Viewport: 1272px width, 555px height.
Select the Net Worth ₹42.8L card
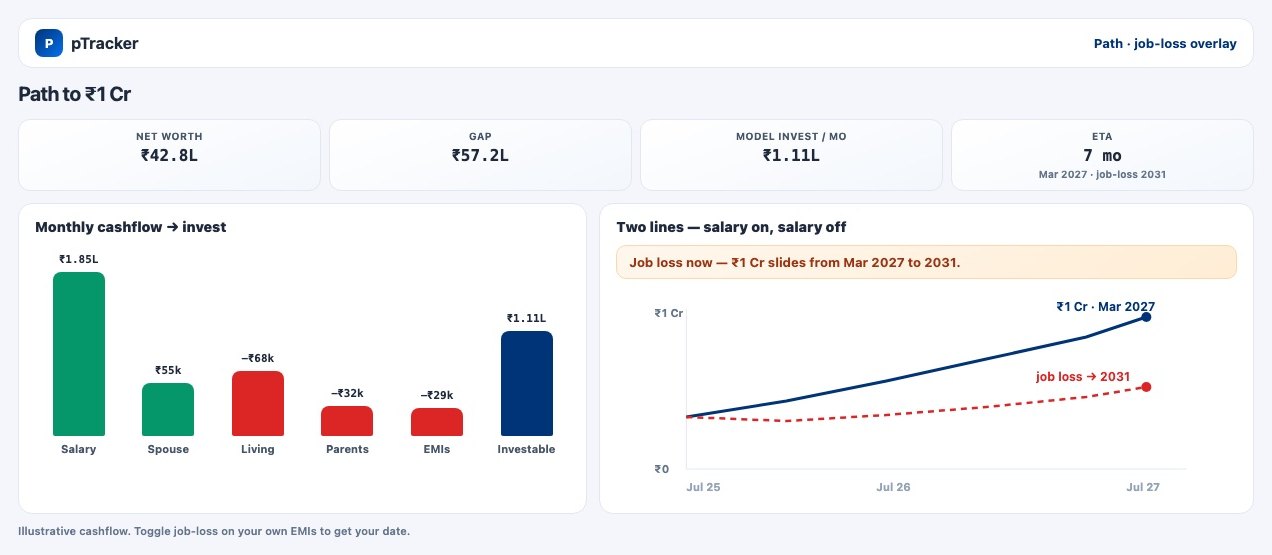tap(169, 155)
